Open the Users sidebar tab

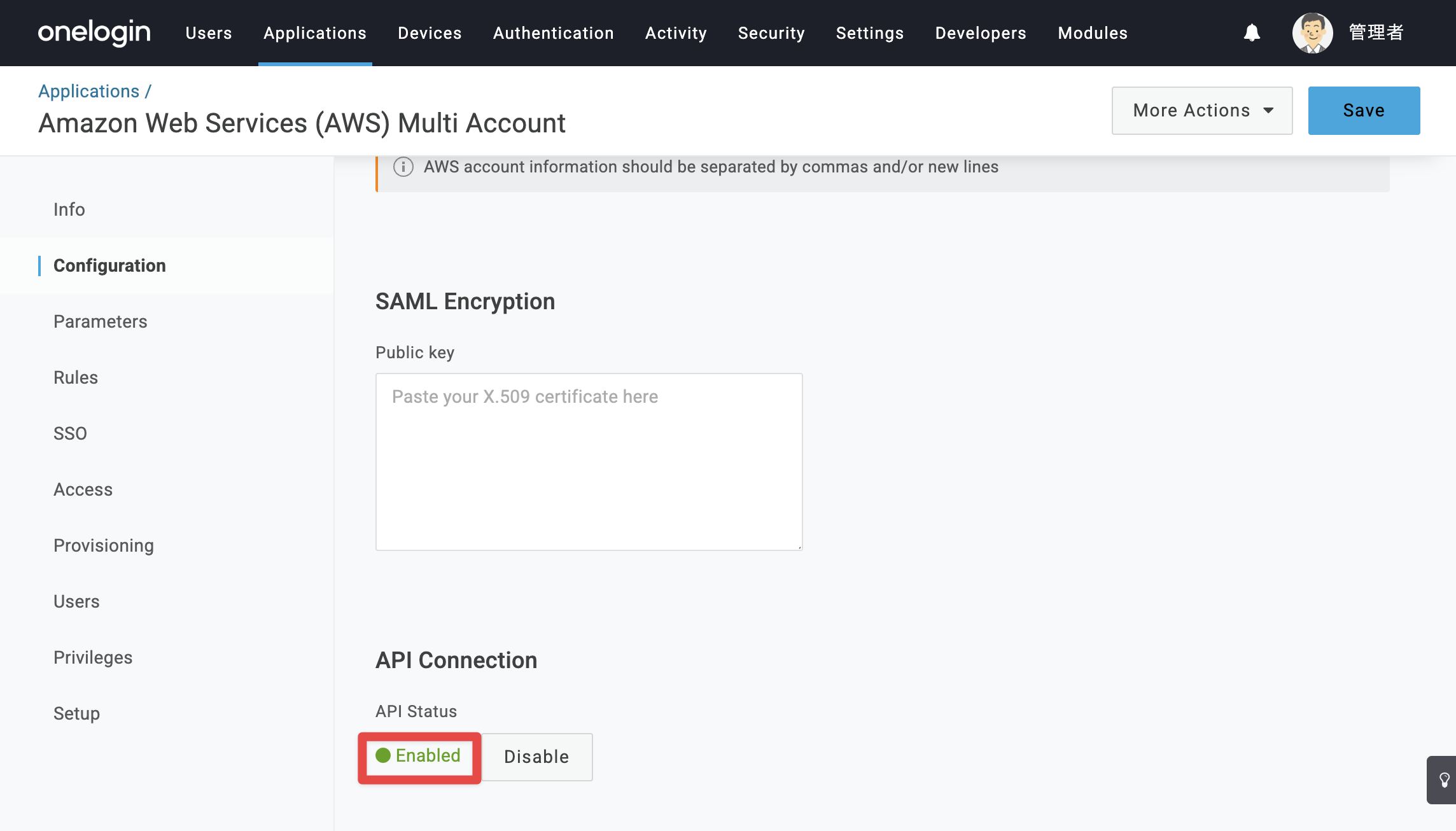click(x=76, y=601)
